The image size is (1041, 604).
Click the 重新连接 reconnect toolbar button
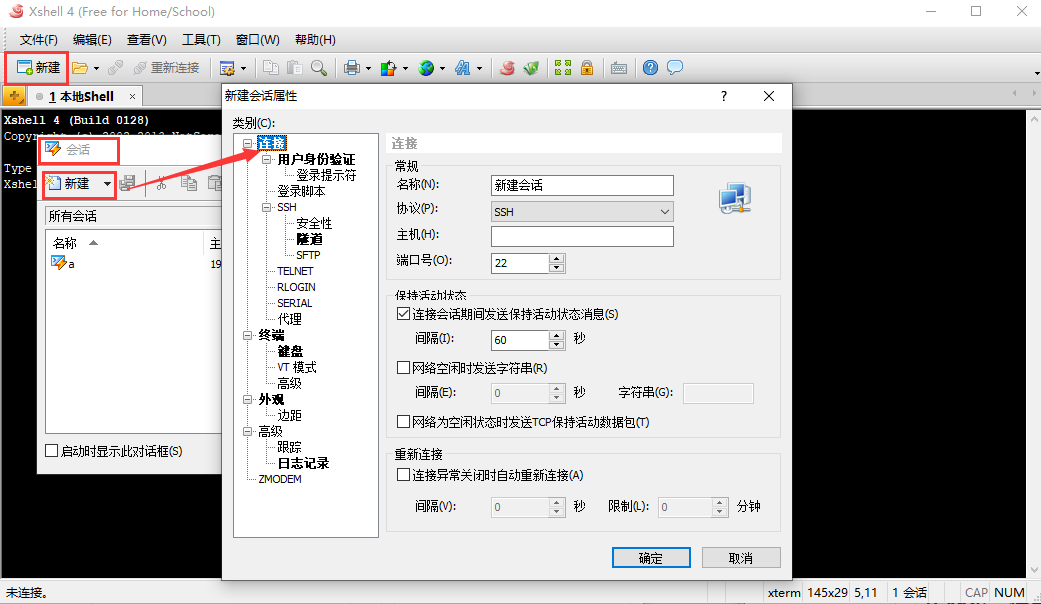(x=167, y=68)
